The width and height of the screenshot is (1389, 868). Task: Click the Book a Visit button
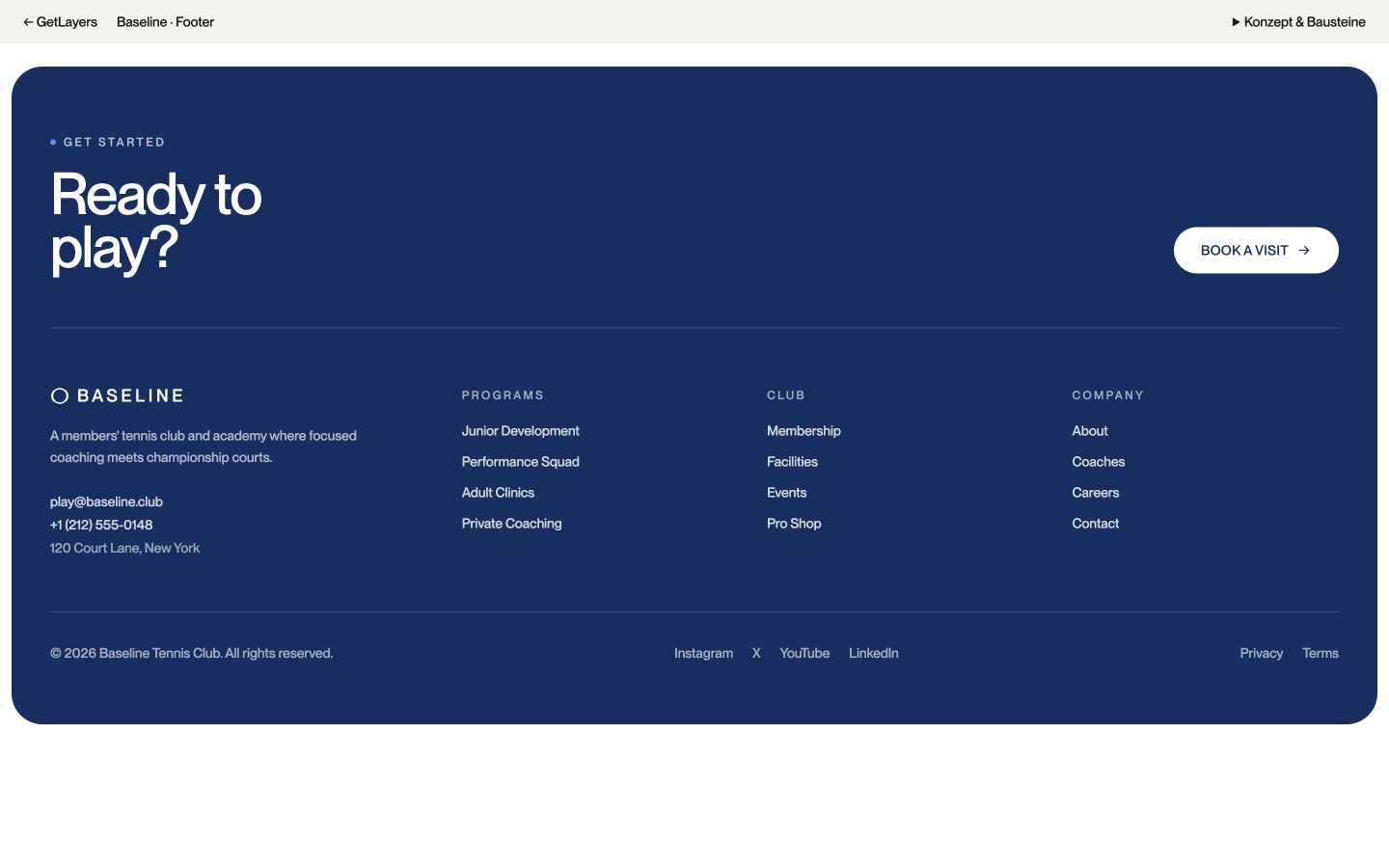point(1256,251)
